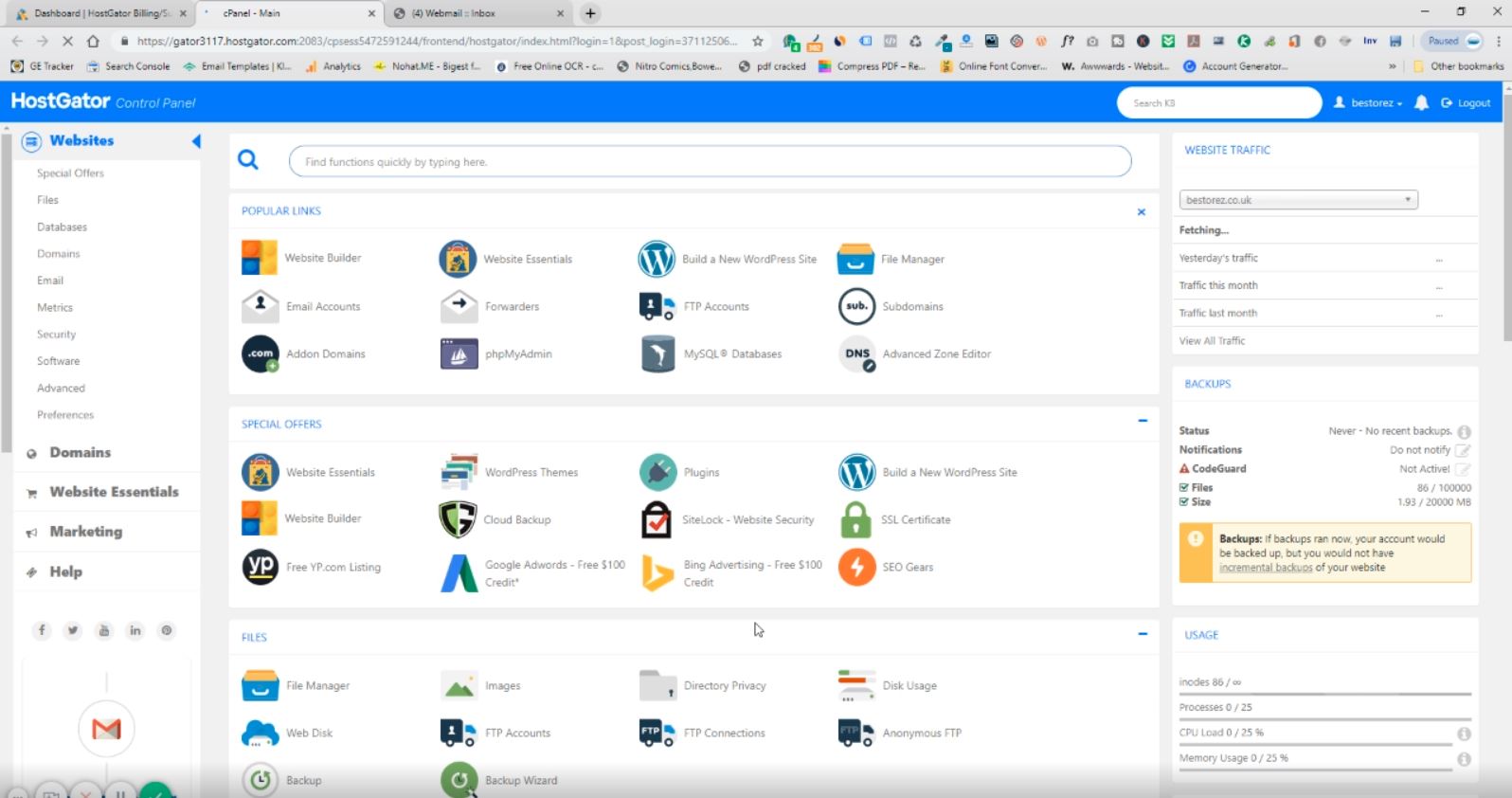Click the Find functions quickly search field
The width and height of the screenshot is (1512, 798).
(x=710, y=162)
